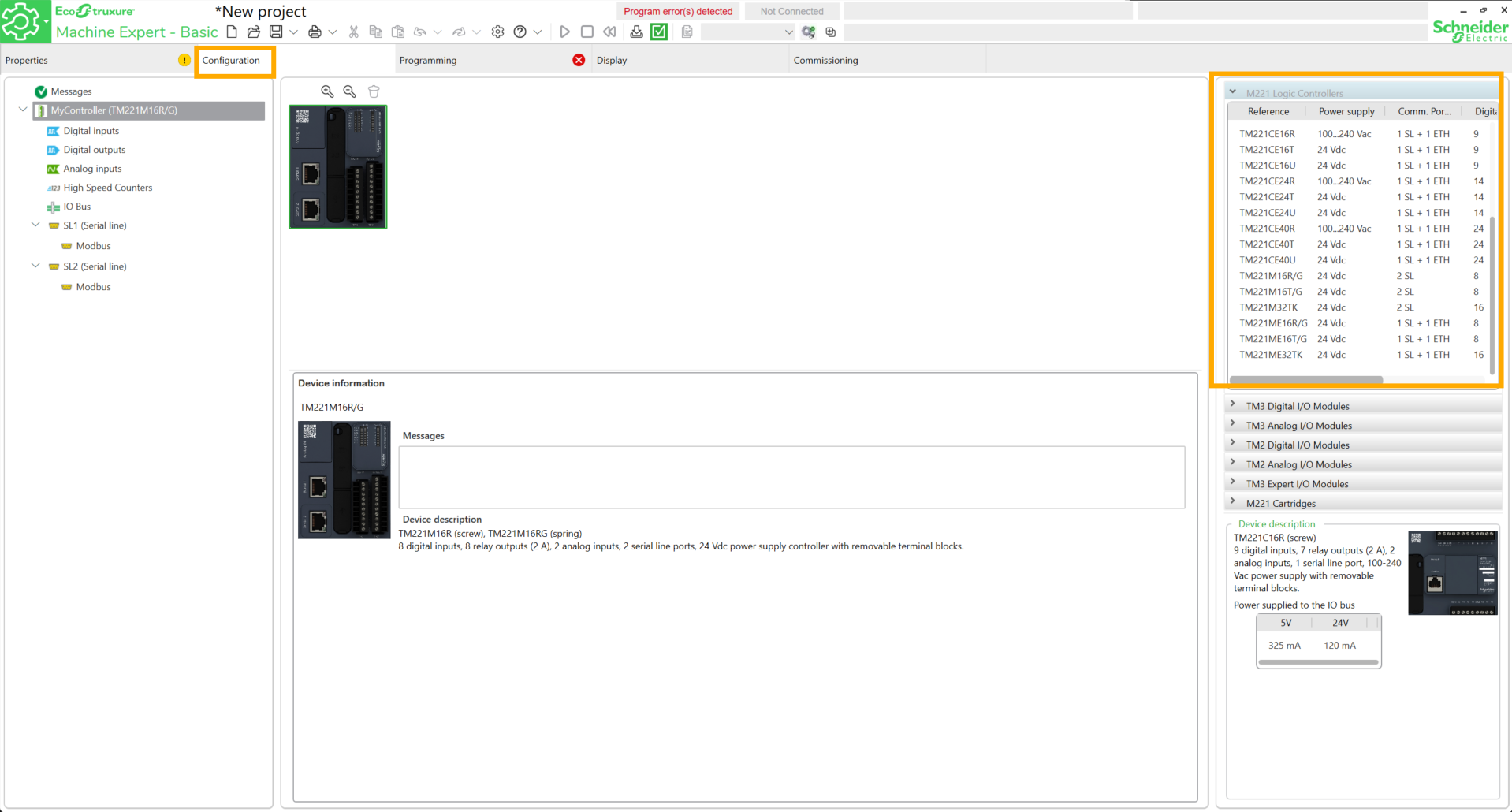The height and width of the screenshot is (812, 1512).
Task: Click the zoom in magnifier icon
Action: [x=327, y=91]
